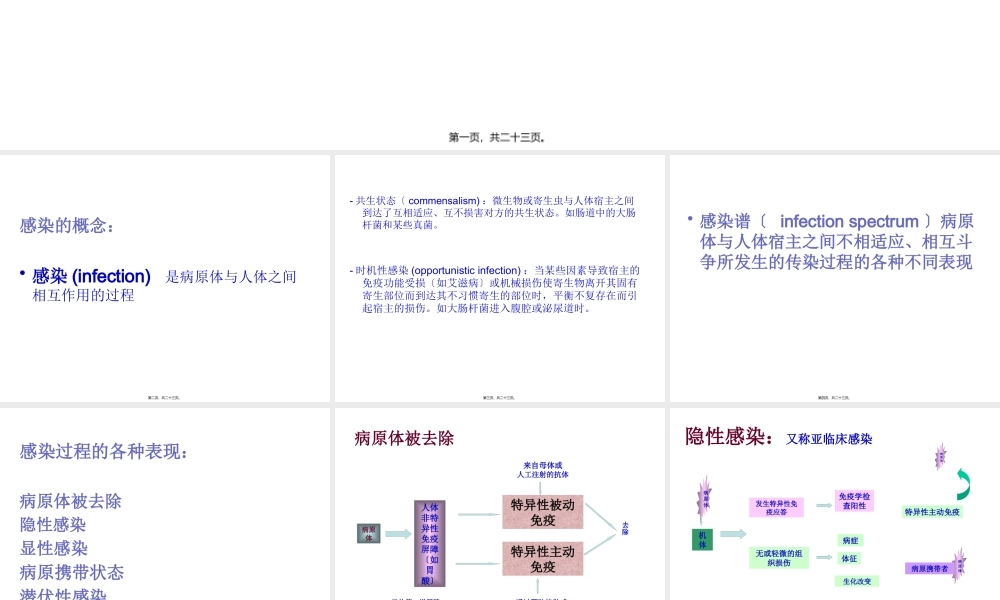The height and width of the screenshot is (600, 1000).
Task: Click the arrow pointing to 免疫学检查阳性
Action: pos(821,504)
